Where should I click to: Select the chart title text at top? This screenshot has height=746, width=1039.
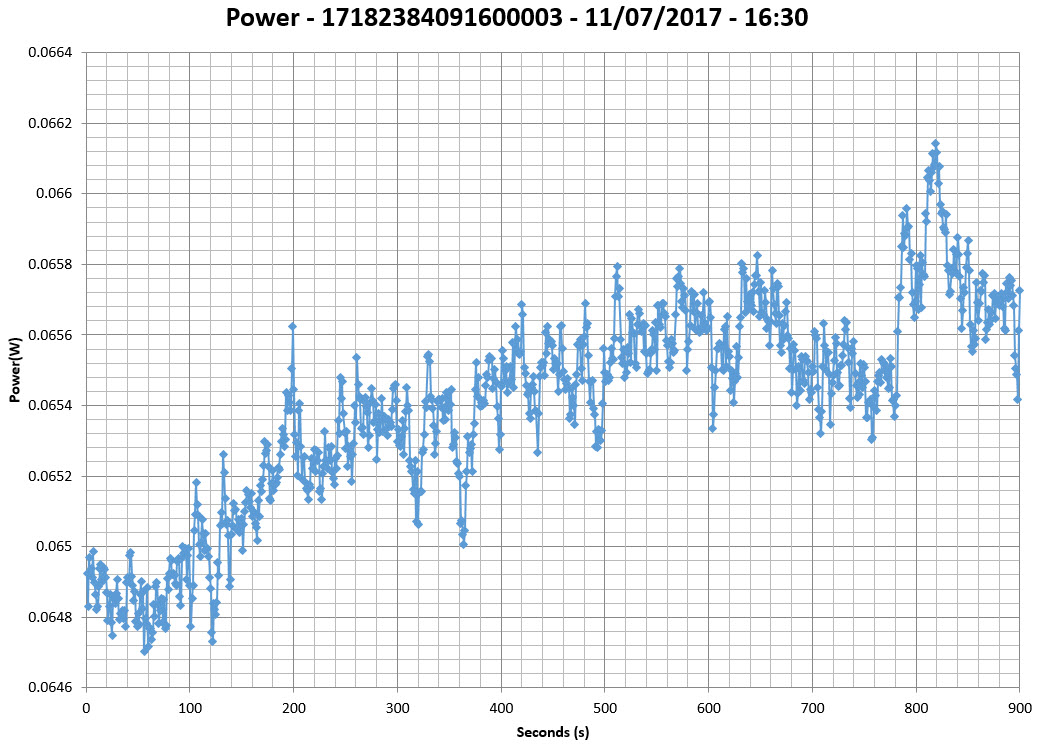(x=519, y=18)
